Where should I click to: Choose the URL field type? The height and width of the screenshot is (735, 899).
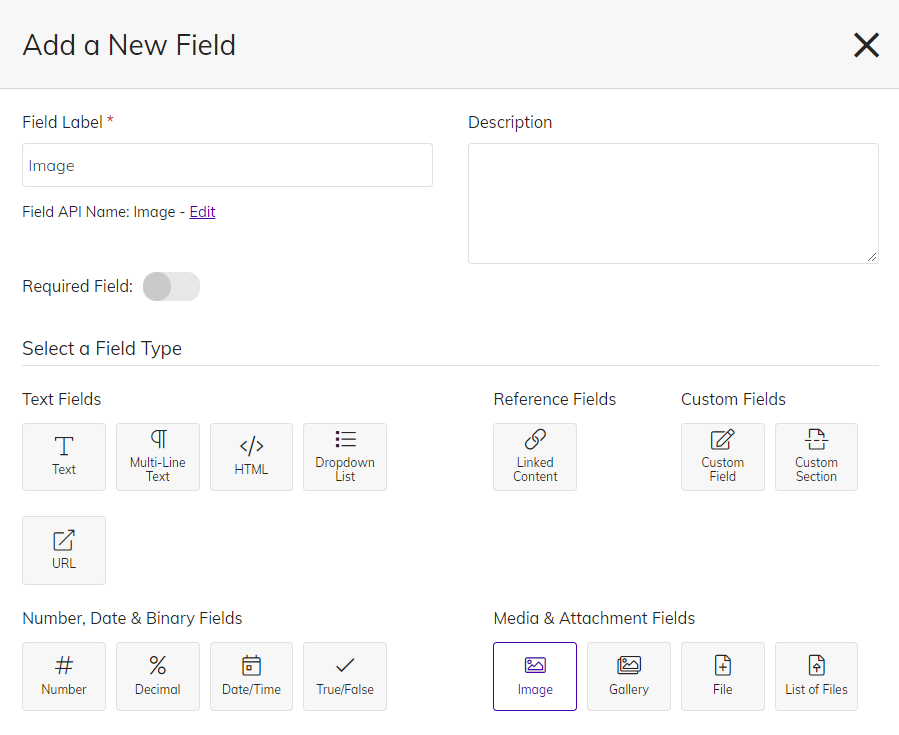pos(64,550)
